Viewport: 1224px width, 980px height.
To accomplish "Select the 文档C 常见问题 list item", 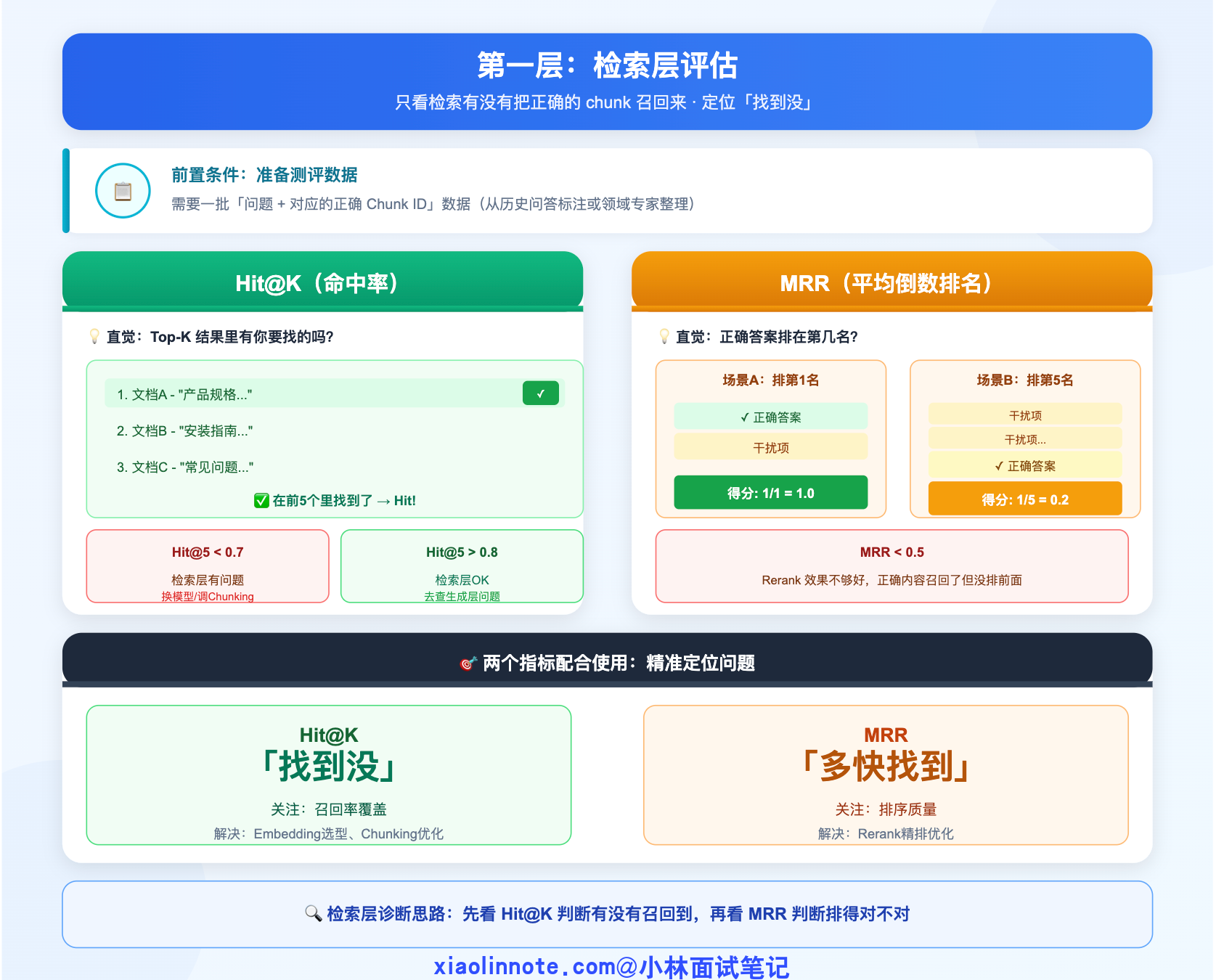I will click(x=185, y=467).
